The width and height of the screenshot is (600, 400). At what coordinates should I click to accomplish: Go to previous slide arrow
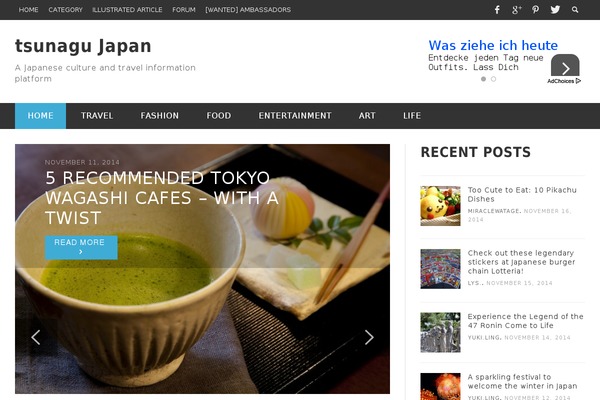(36, 337)
